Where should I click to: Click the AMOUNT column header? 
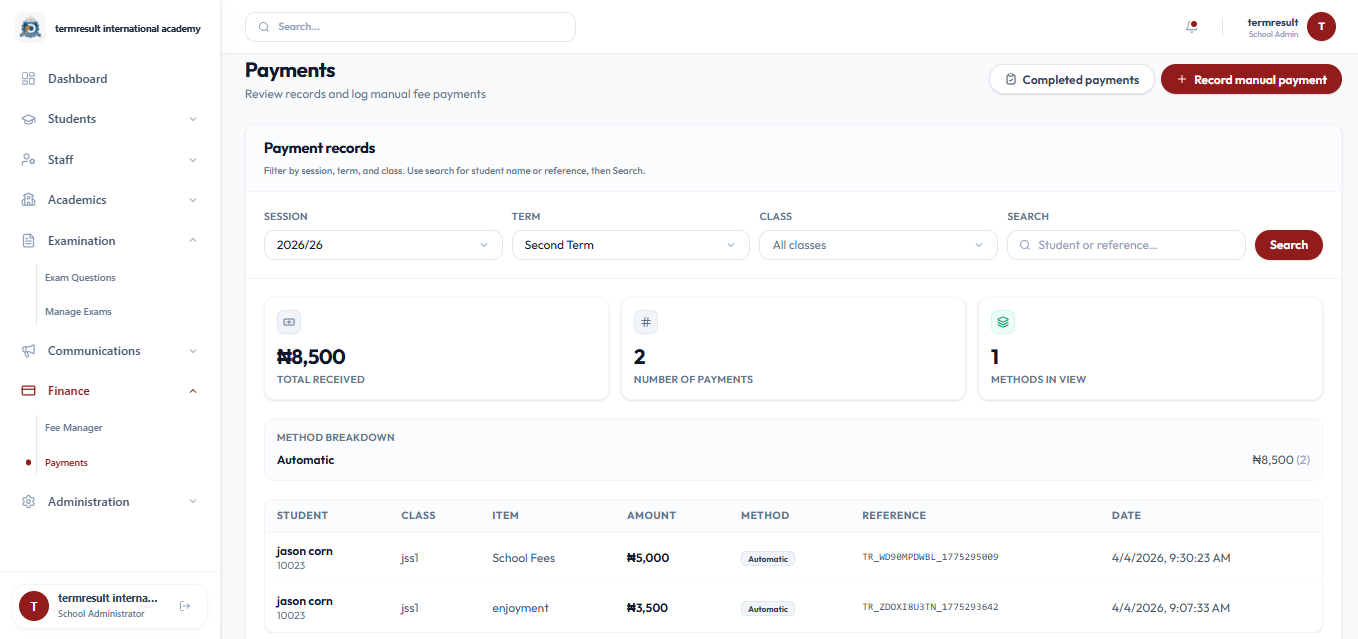[x=651, y=516]
